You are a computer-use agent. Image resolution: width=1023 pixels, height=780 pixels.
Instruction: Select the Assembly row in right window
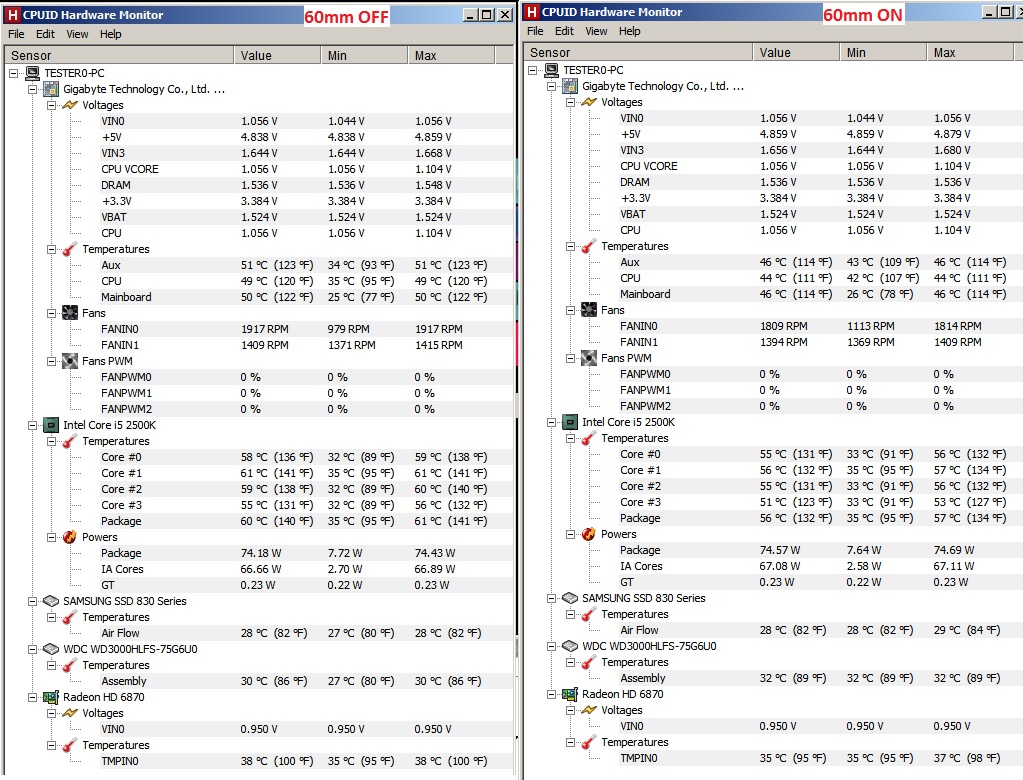click(821, 678)
